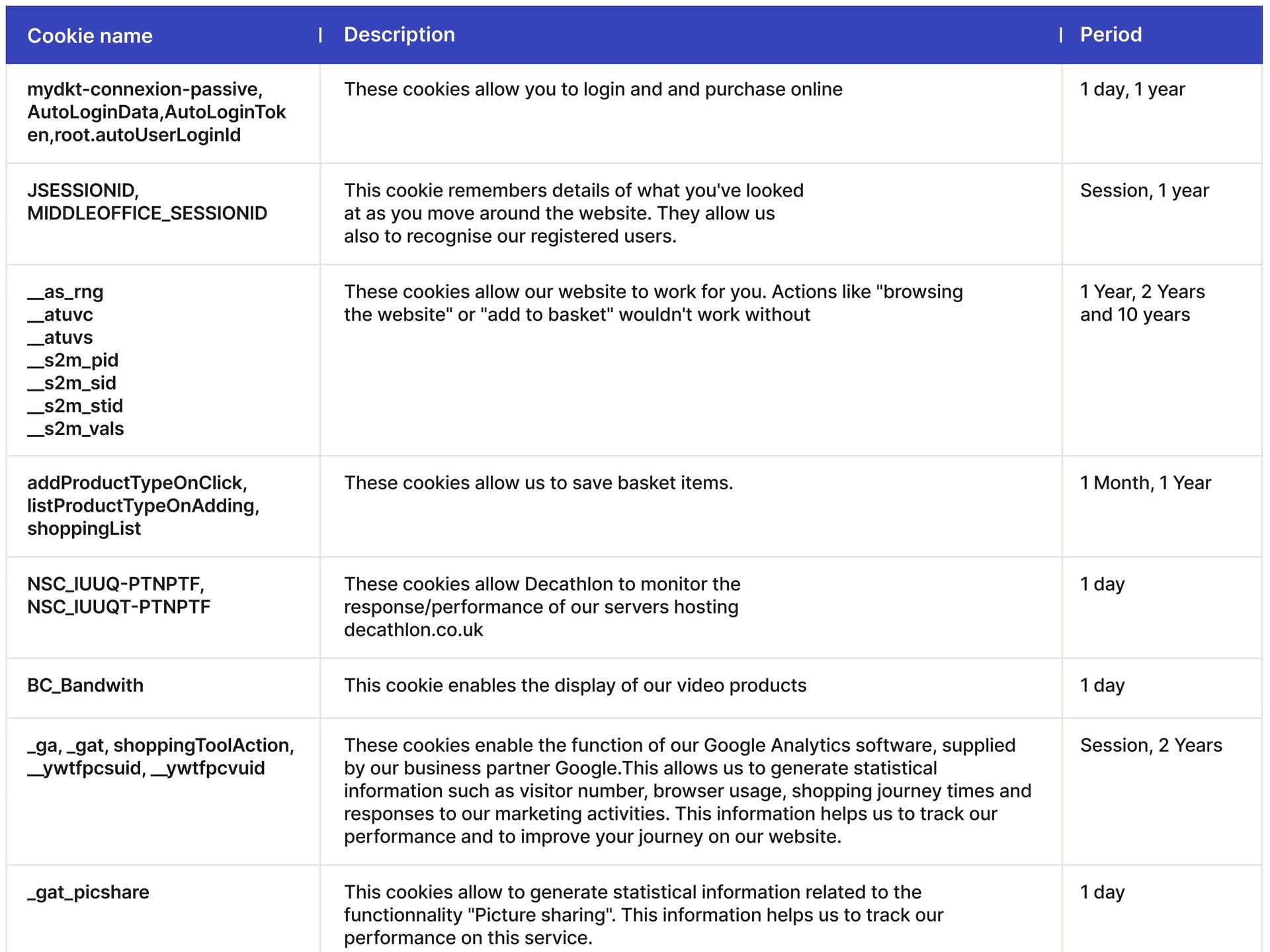Click the Period column header
The height and width of the screenshot is (952, 1270).
[1111, 34]
